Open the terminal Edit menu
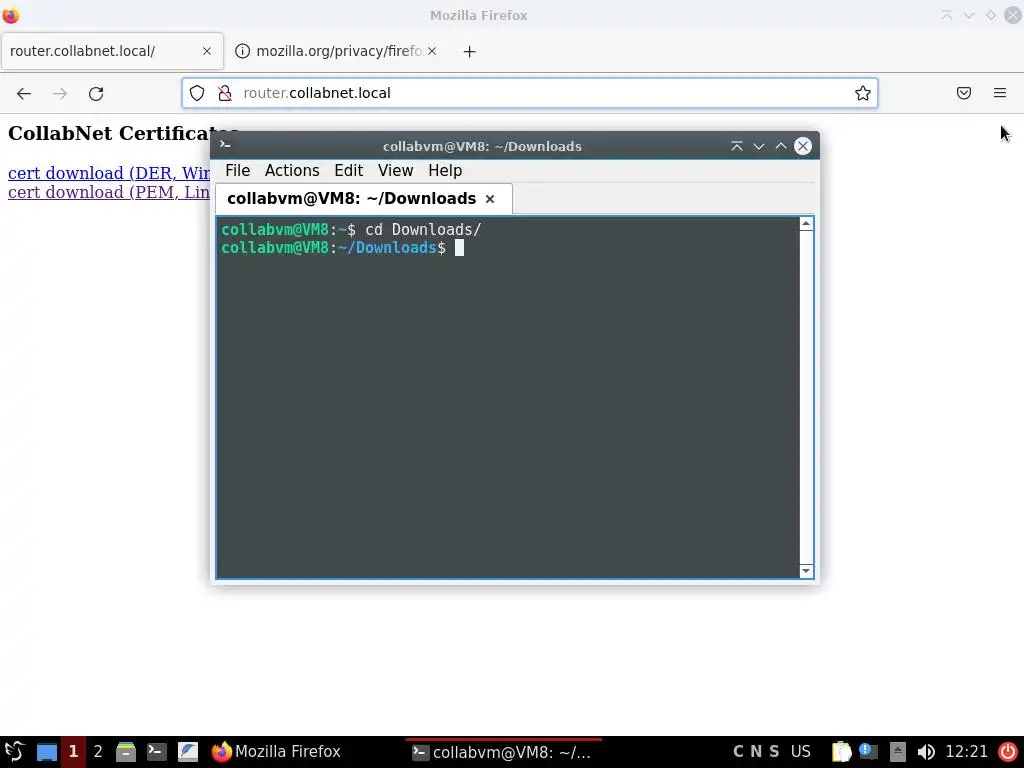This screenshot has width=1024, height=768. [349, 170]
